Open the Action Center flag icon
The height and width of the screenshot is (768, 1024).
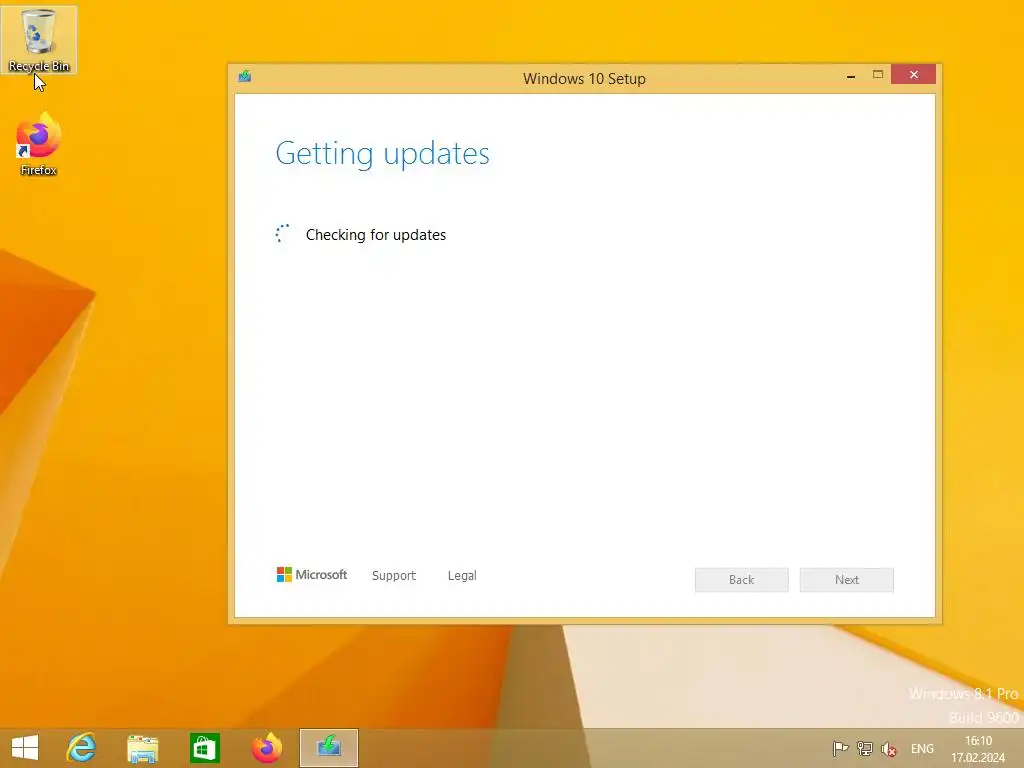click(x=840, y=748)
